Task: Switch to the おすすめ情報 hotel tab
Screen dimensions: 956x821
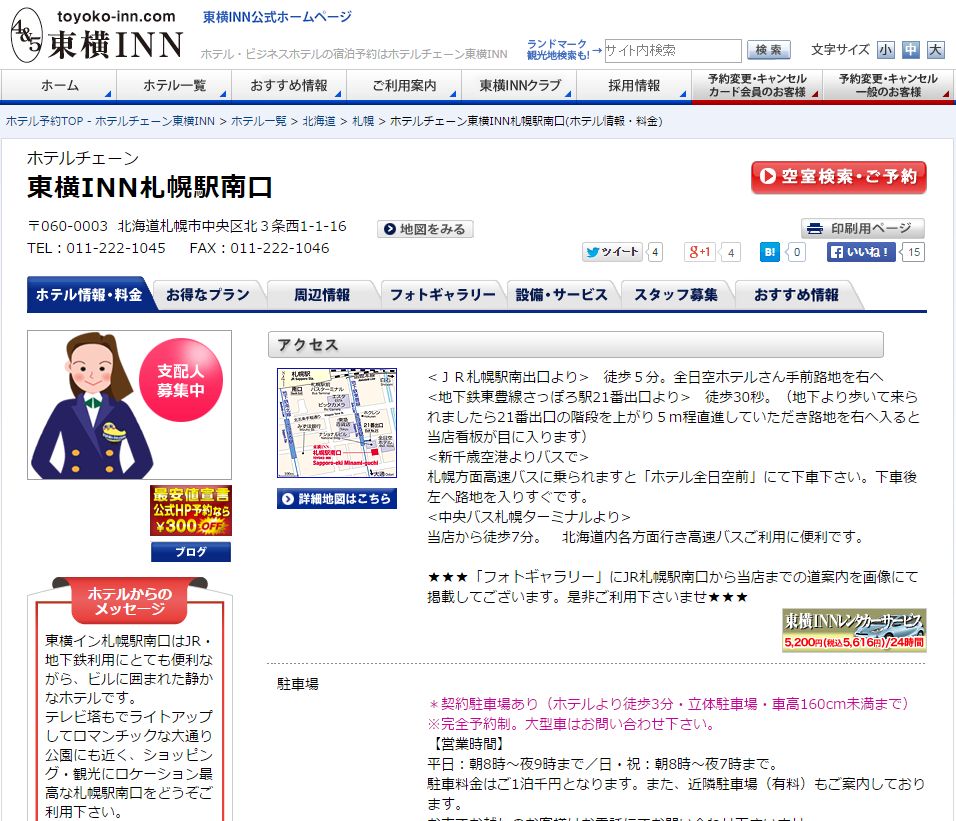Action: (x=796, y=295)
